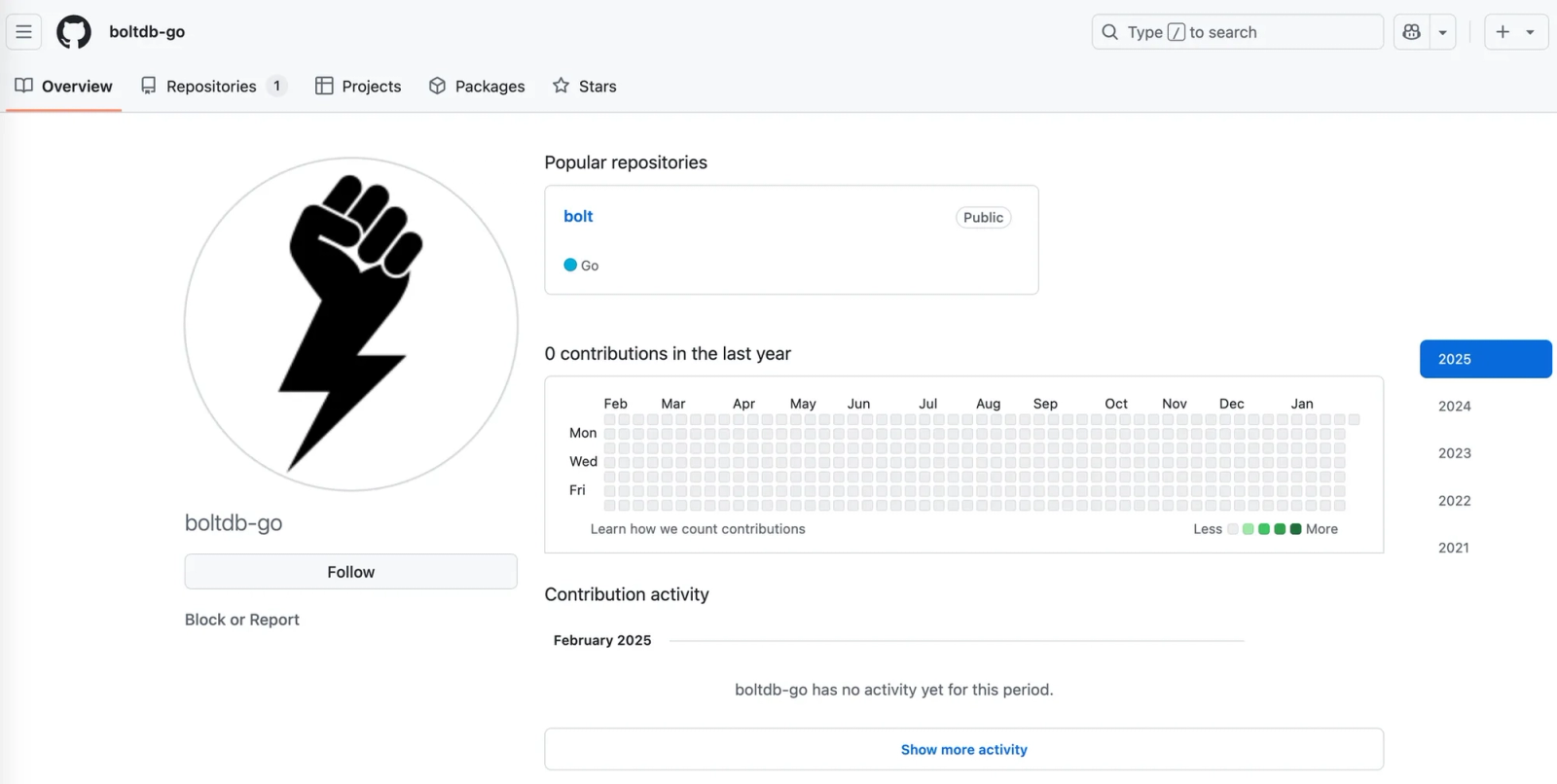The image size is (1557, 784).
Task: View the Stars tab
Action: (585, 87)
